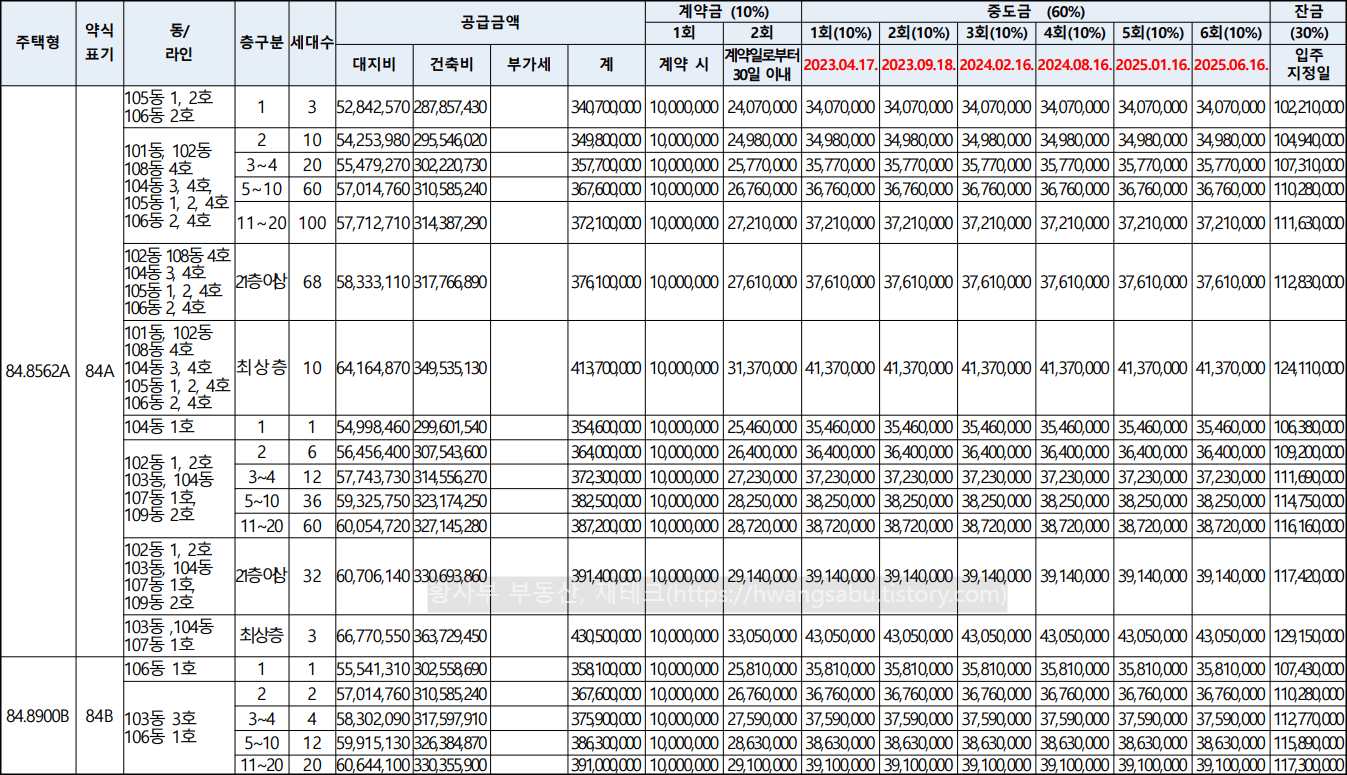This screenshot has width=1347, height=775.
Task: Click the red date 2023.04.17.
Action: (x=840, y=65)
